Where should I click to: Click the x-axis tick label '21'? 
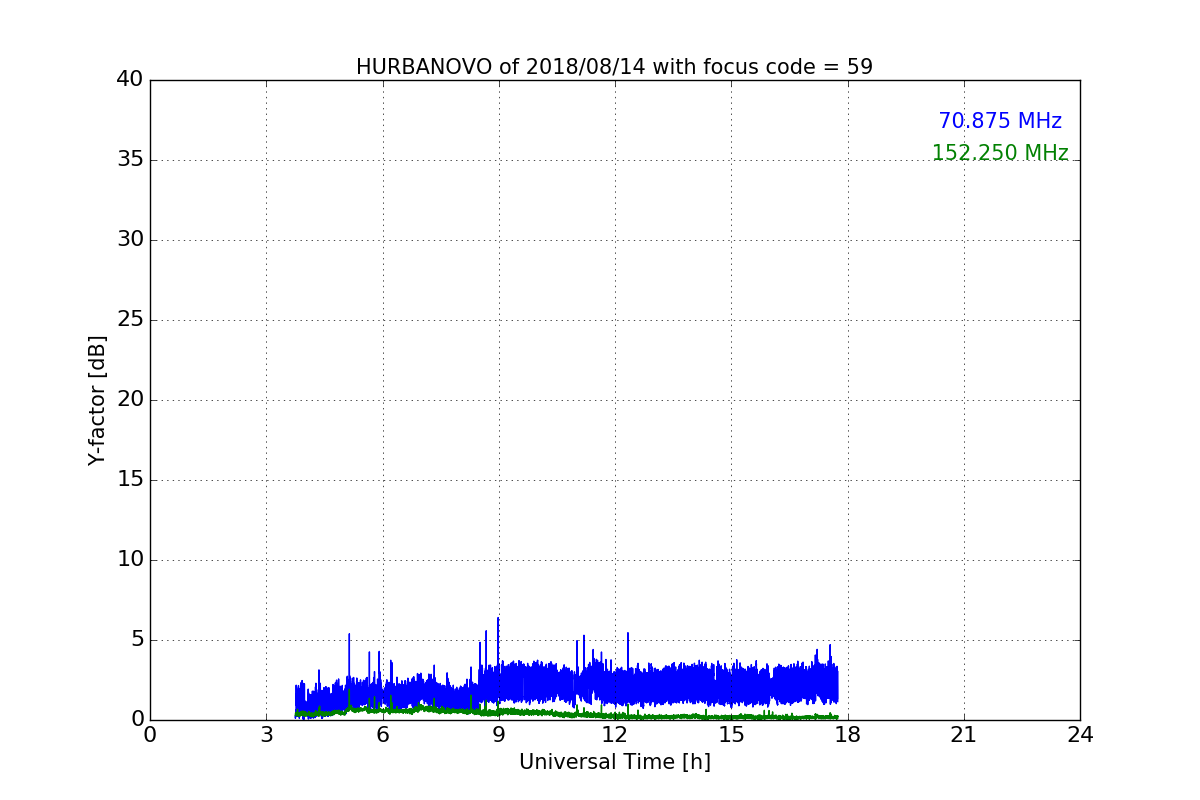click(x=964, y=734)
